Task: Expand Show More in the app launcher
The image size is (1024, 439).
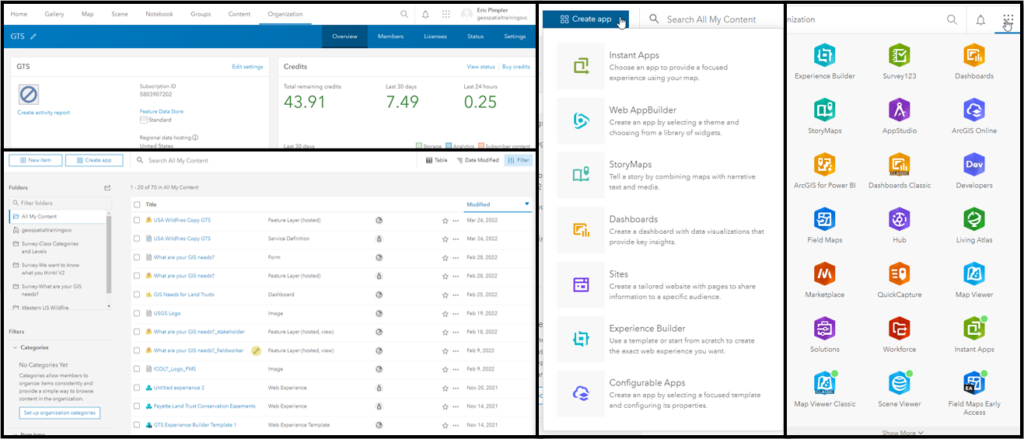Action: point(903,432)
